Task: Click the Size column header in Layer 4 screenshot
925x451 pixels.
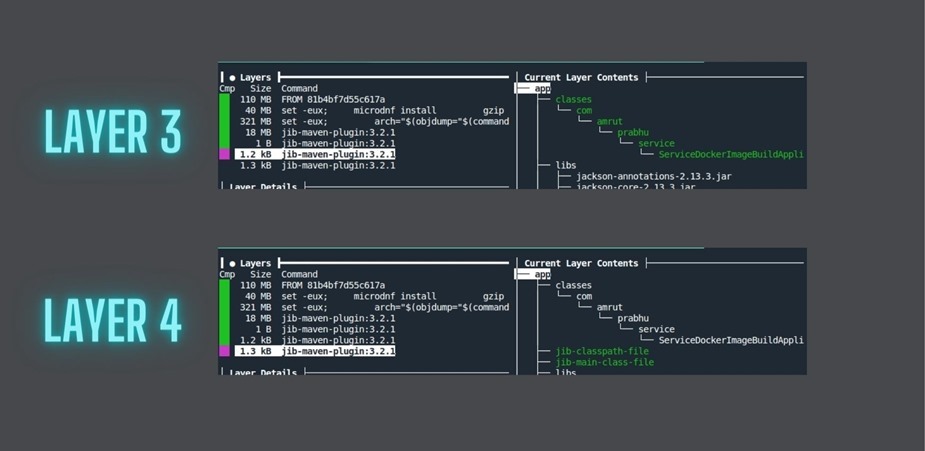Action: tap(260, 274)
